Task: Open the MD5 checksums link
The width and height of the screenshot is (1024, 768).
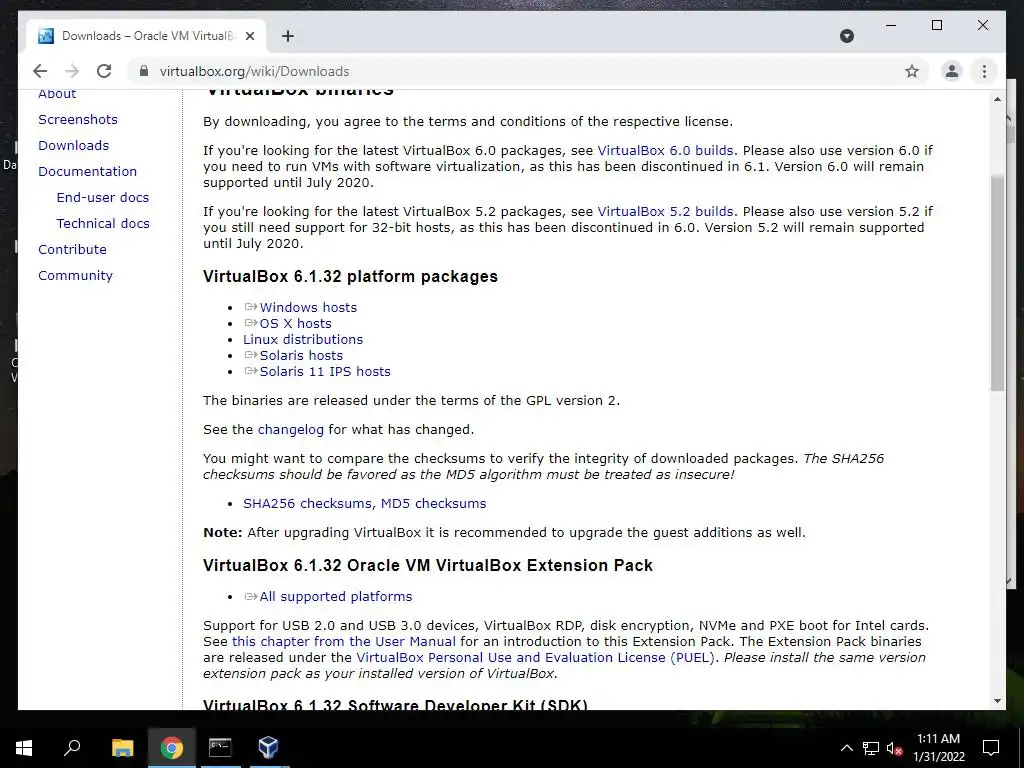Action: tap(434, 504)
